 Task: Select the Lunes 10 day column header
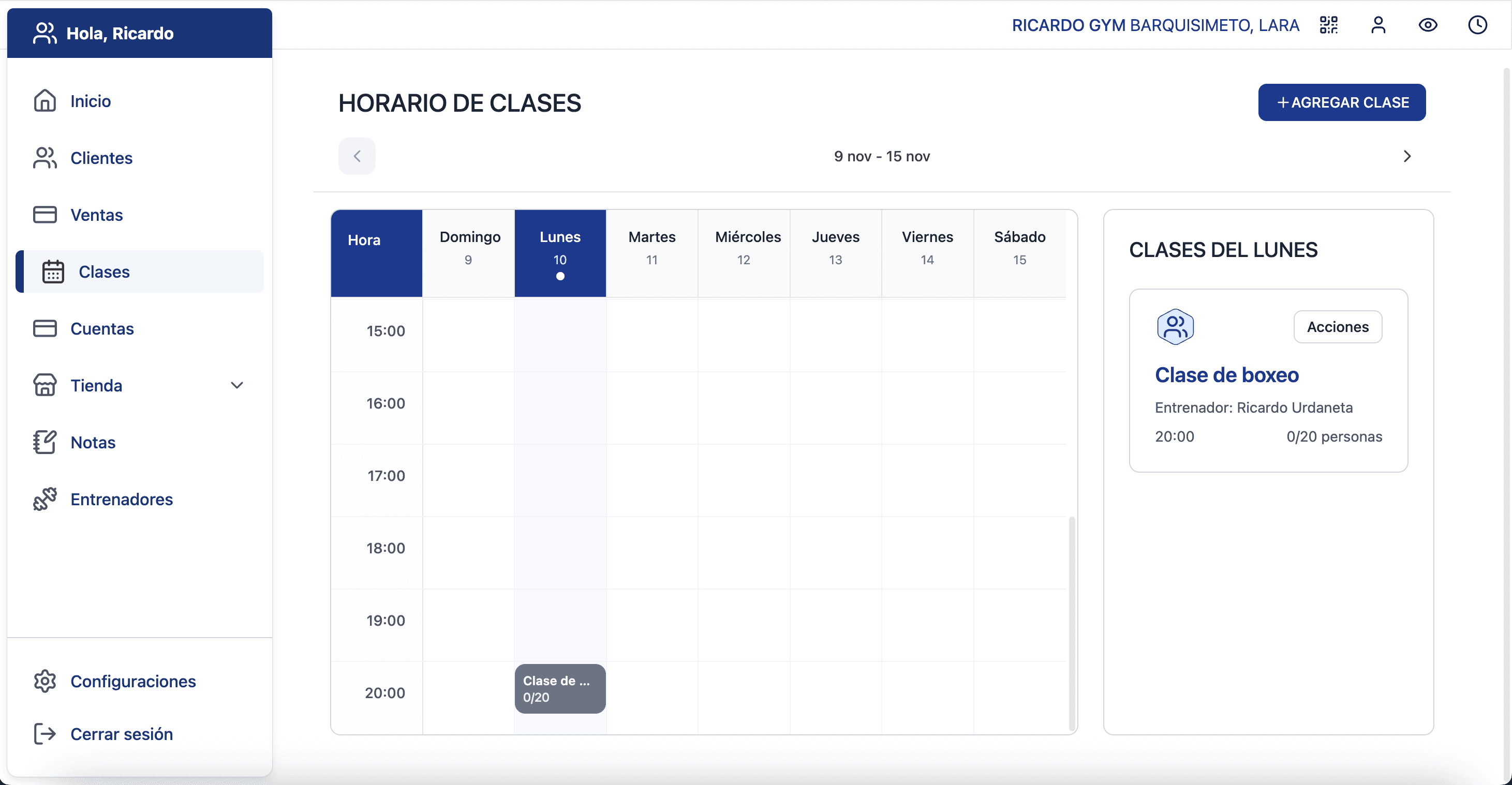click(x=559, y=252)
